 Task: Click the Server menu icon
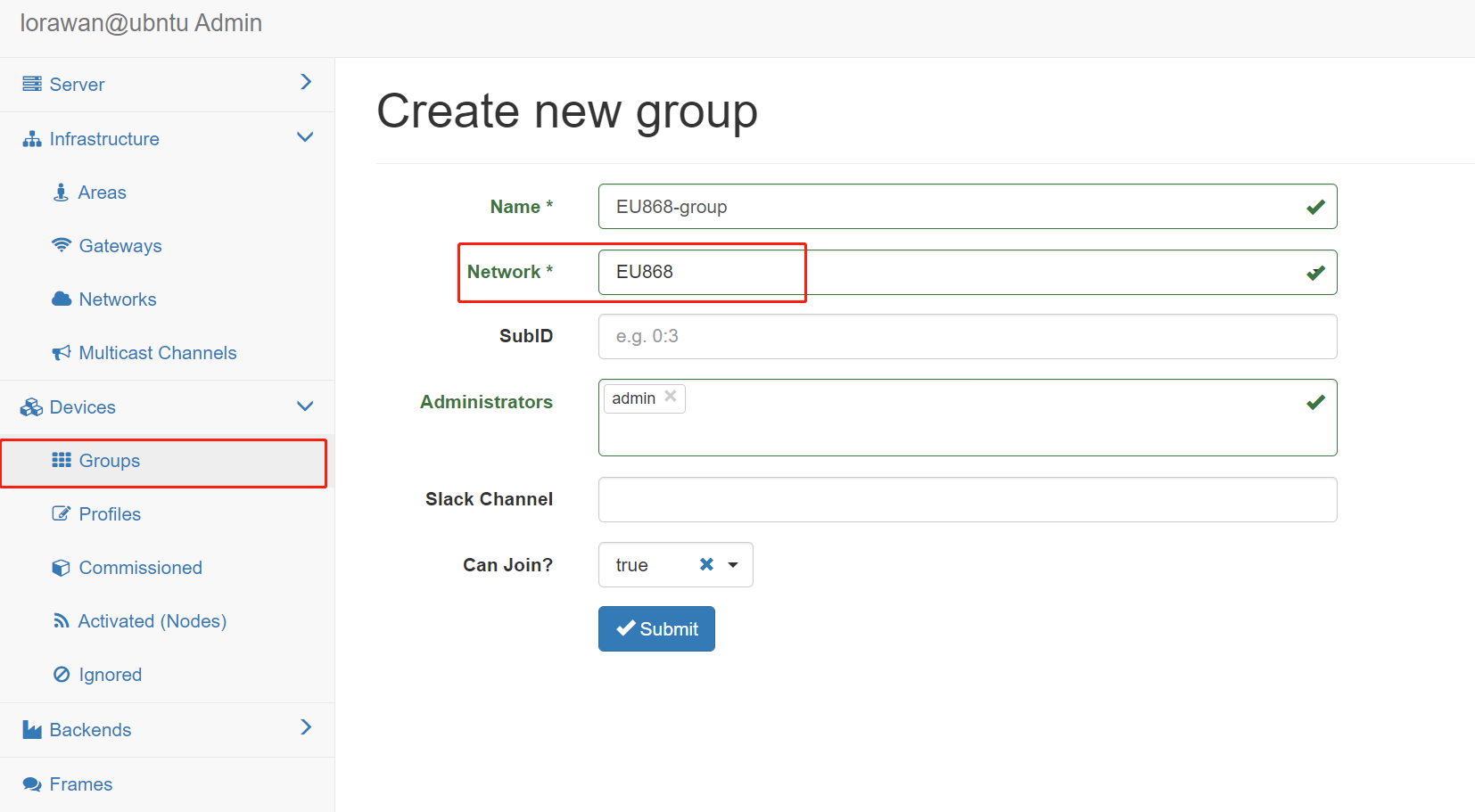(x=32, y=84)
